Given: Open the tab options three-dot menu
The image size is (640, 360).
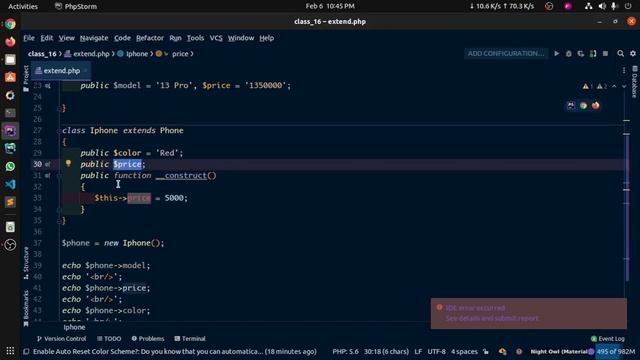Looking at the screenshot, I should pos(624,71).
